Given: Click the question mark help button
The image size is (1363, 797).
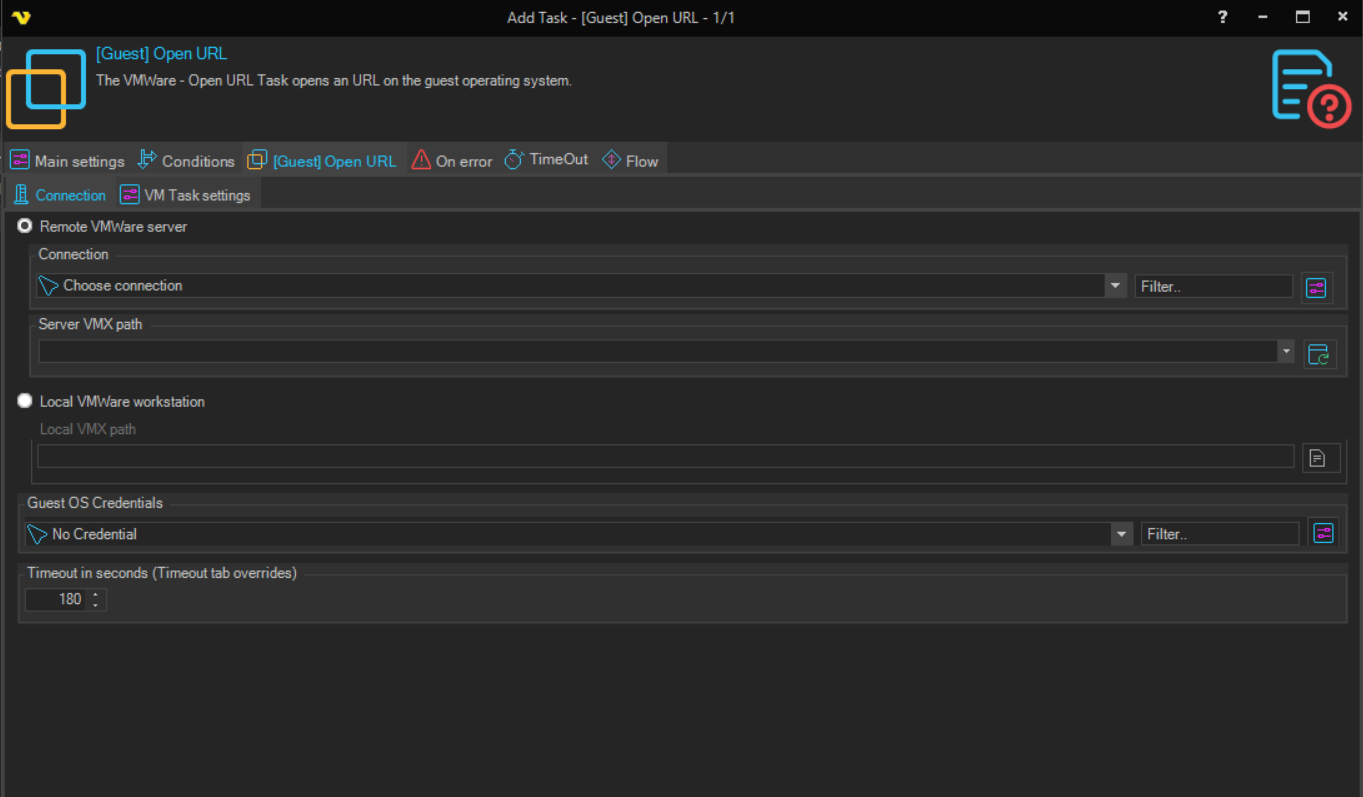Looking at the screenshot, I should [x=1223, y=17].
